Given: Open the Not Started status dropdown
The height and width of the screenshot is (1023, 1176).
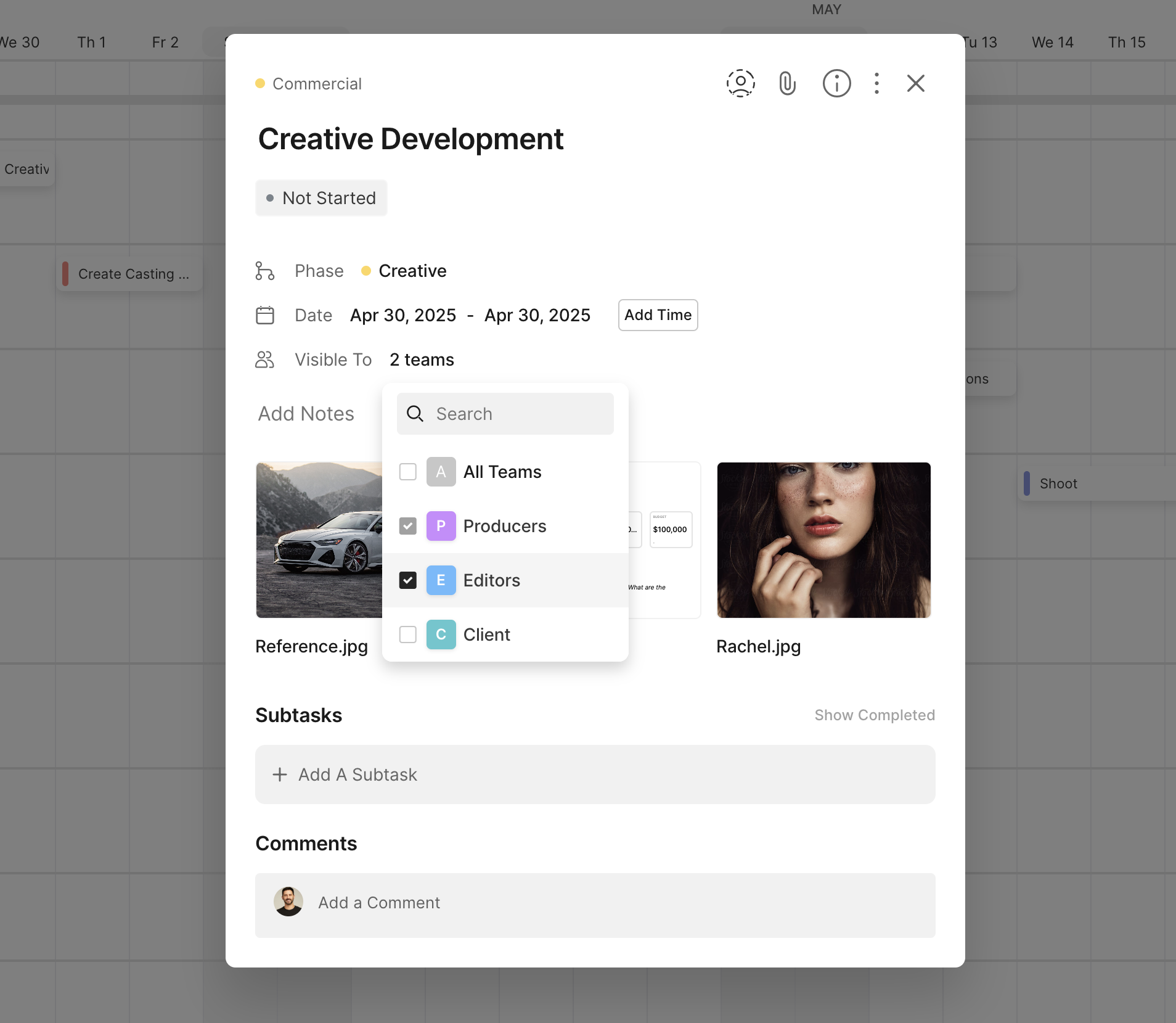Looking at the screenshot, I should 321,198.
